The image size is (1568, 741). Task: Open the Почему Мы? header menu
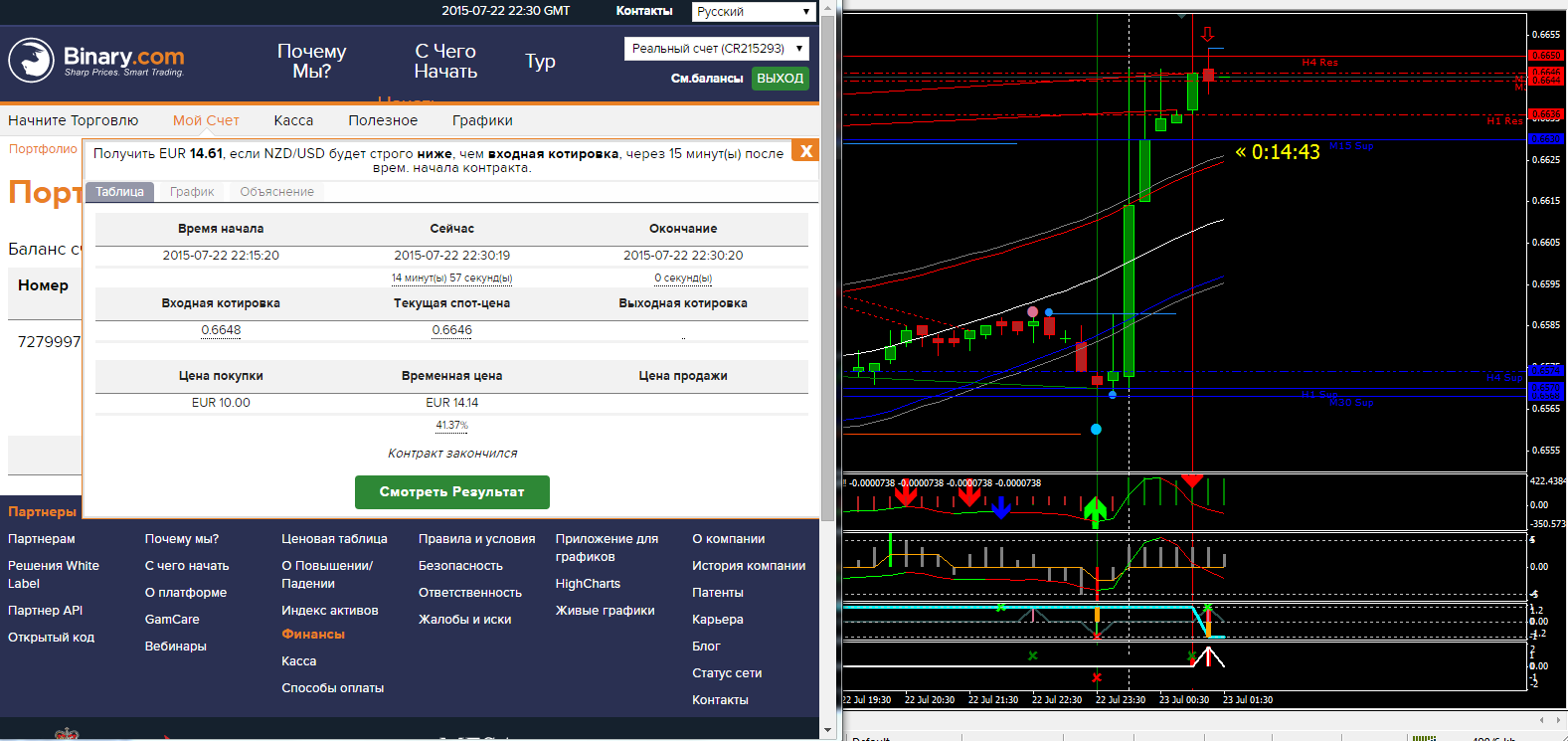coord(311,61)
